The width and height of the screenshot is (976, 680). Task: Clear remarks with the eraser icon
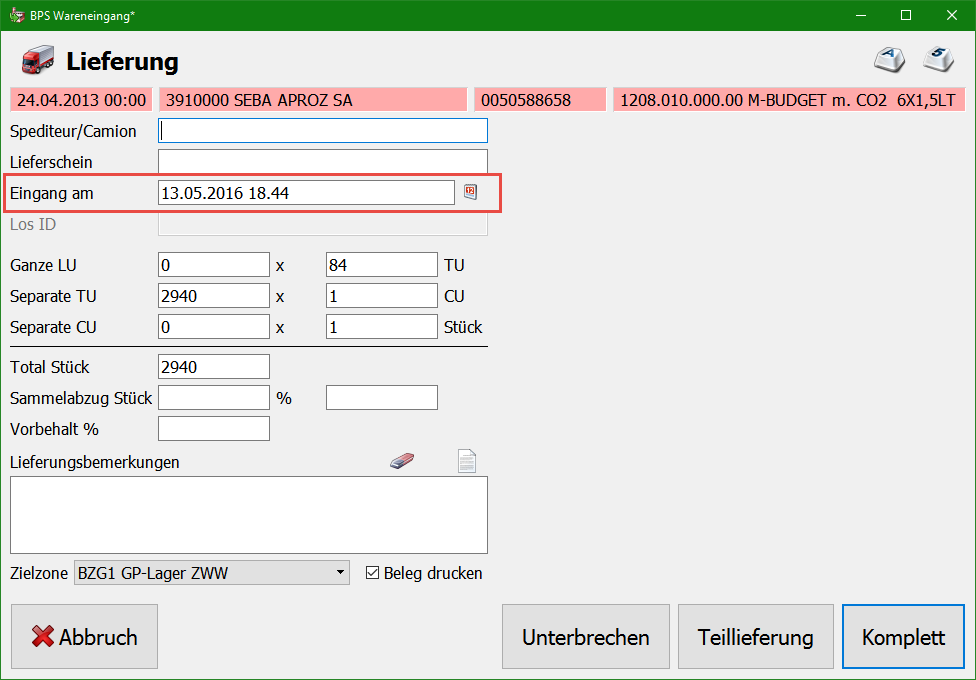pyautogui.click(x=402, y=461)
